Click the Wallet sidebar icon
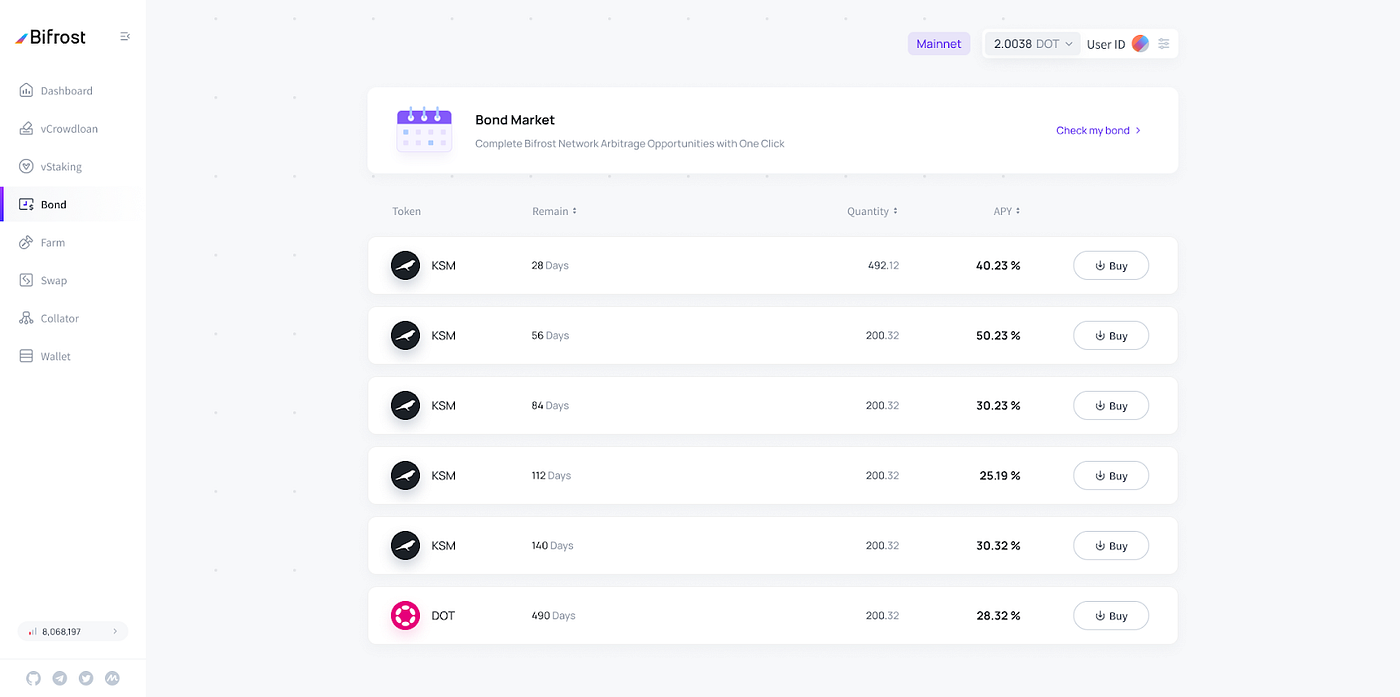Screen dimensions: 1400x697 [26, 357]
